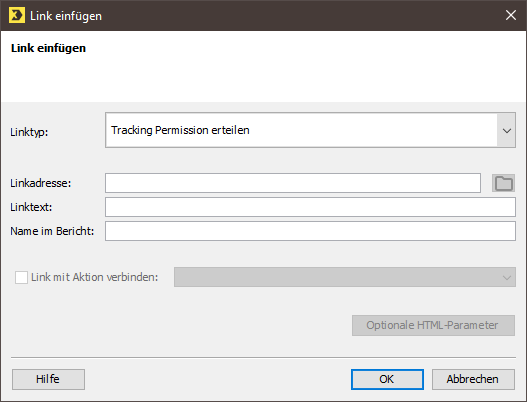527x402 pixels.
Task: Focus the 'Name im Bericht' input field
Action: click(x=310, y=231)
